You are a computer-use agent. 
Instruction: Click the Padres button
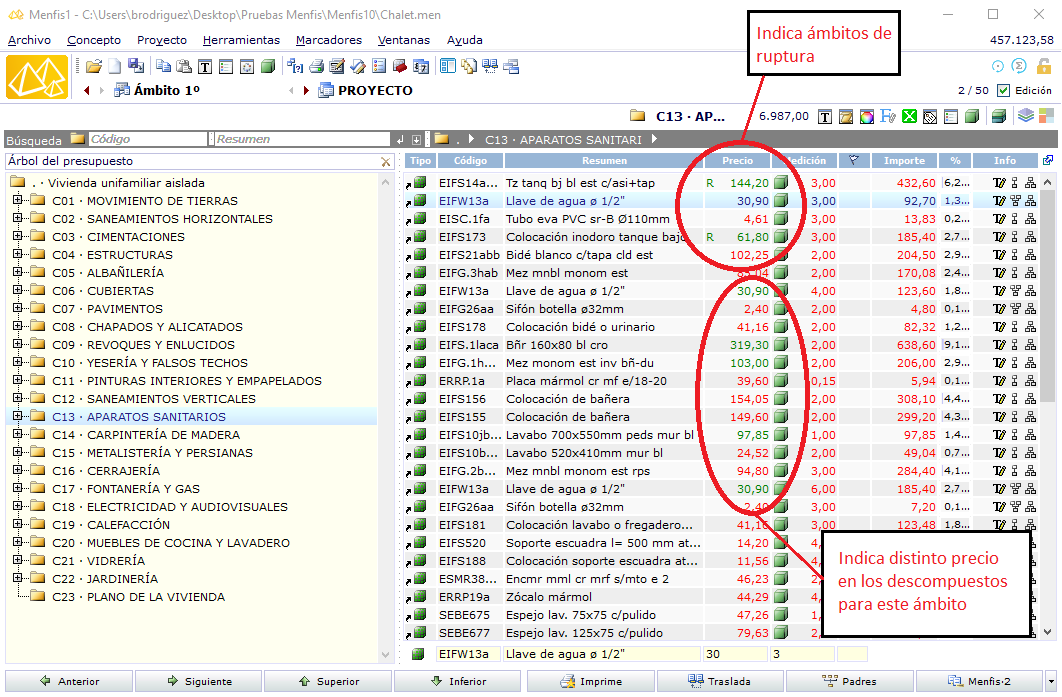850,681
